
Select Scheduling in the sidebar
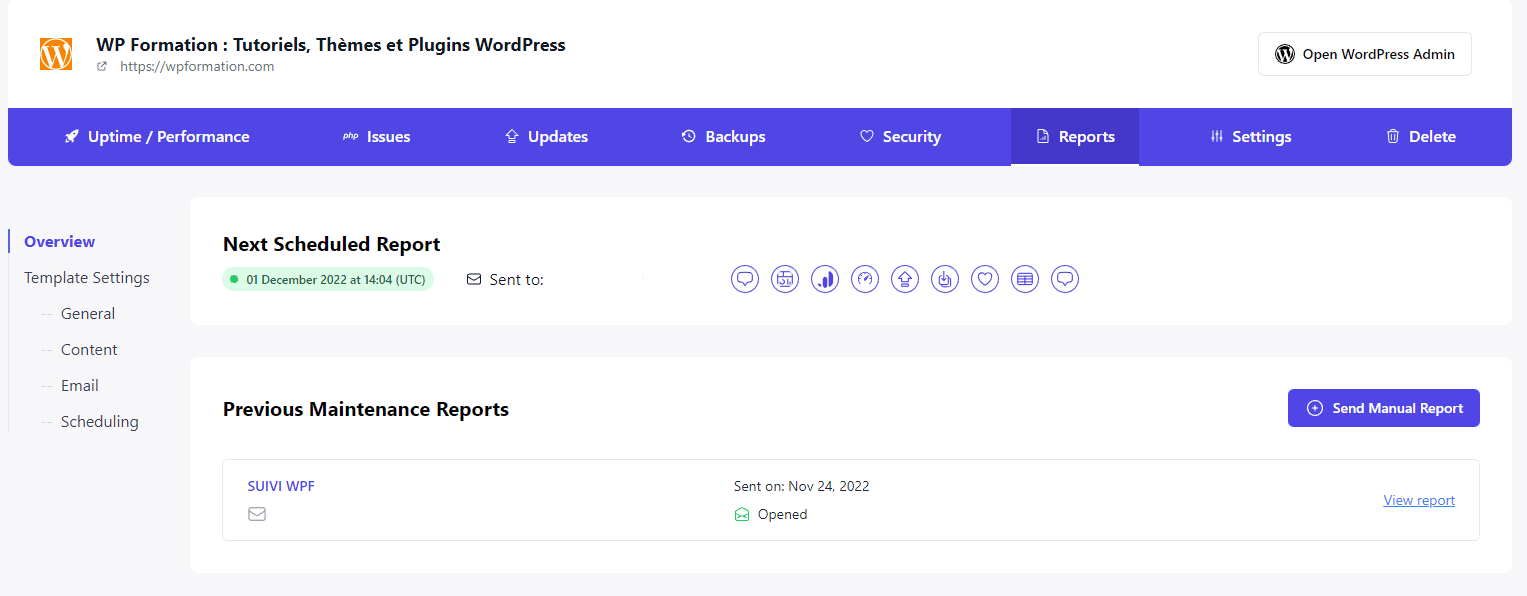pyautogui.click(x=99, y=422)
